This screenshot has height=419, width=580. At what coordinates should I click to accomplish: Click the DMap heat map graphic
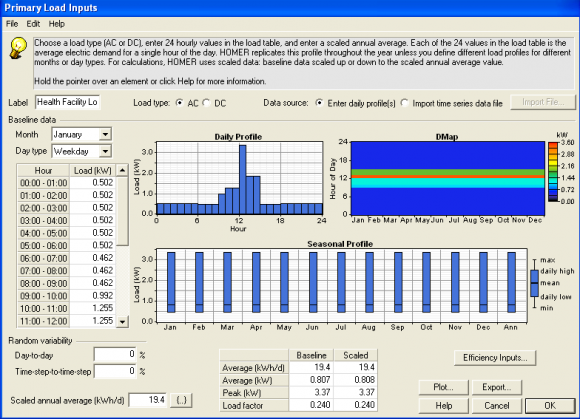click(448, 178)
